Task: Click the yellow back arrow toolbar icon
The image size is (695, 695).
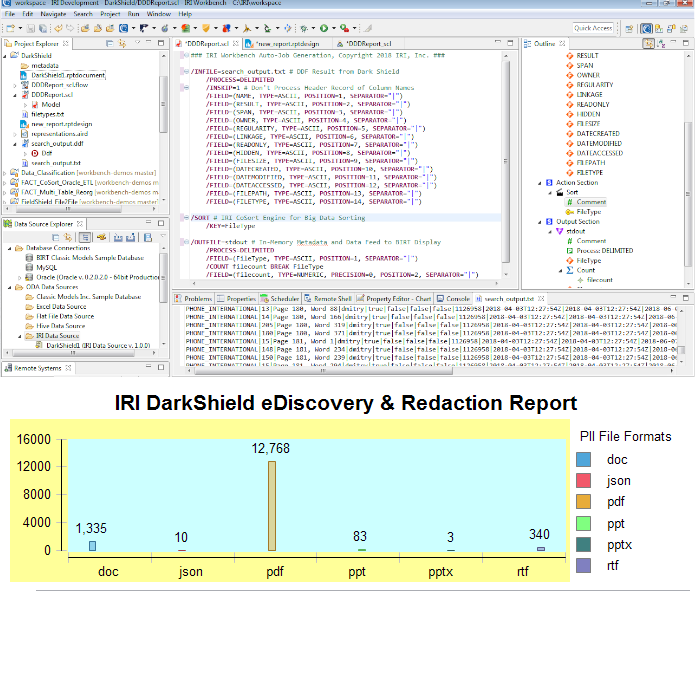Action: (58, 28)
